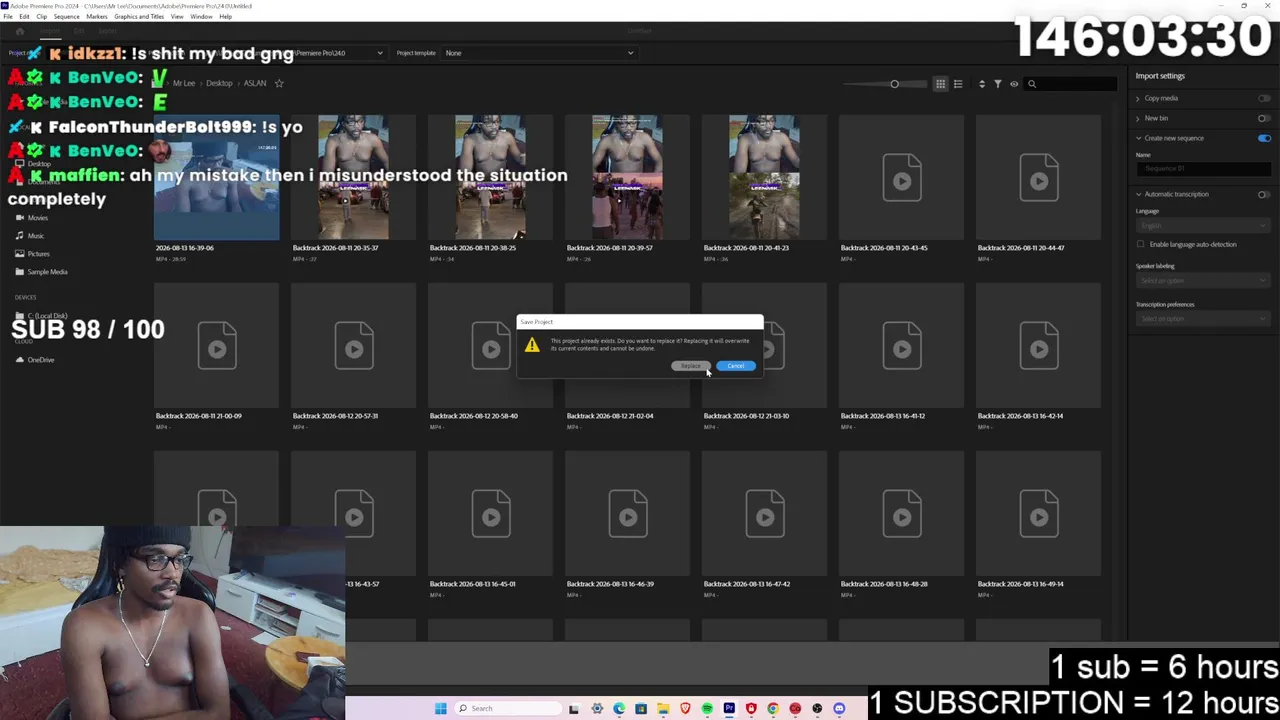1280x720 pixels.
Task: Open Spotify from the taskbar
Action: [707, 709]
